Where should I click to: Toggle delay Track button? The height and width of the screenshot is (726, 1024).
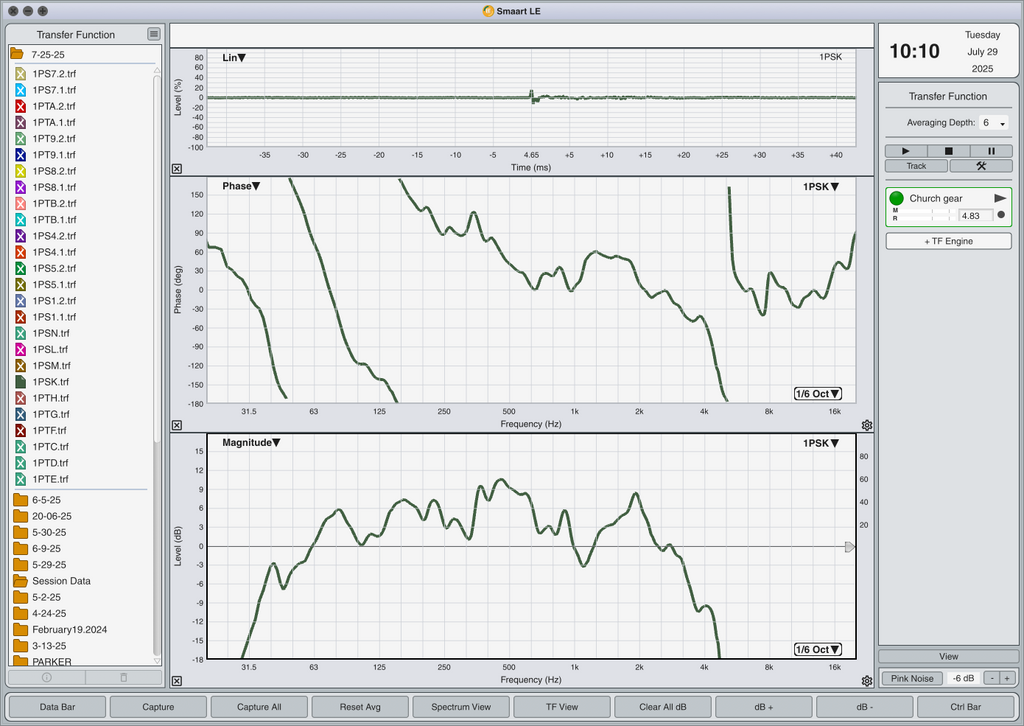click(916, 166)
